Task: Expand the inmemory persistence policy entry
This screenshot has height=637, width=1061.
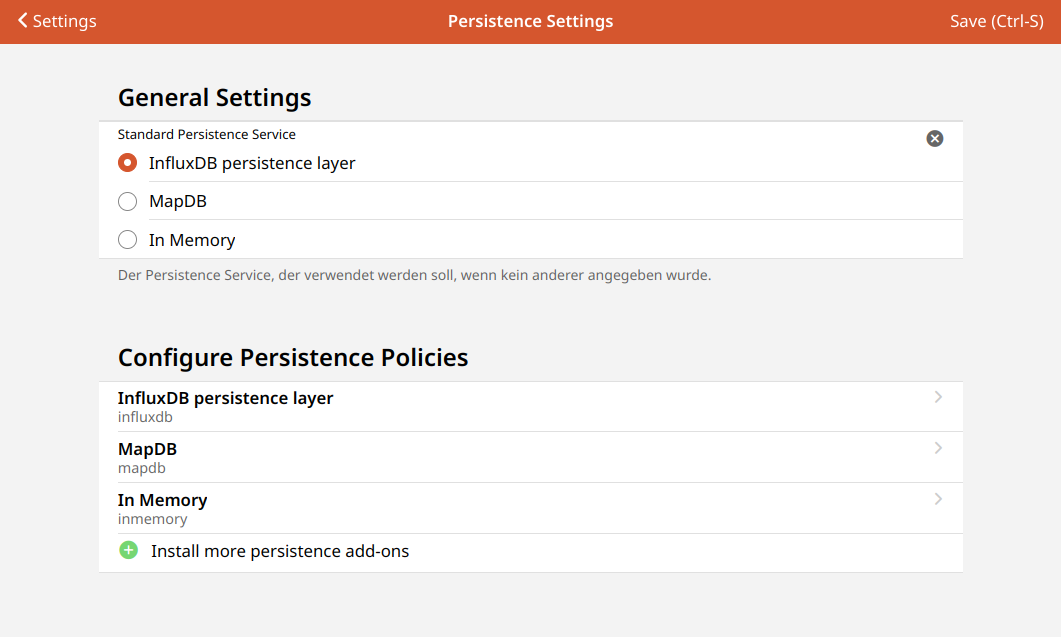Action: [x=938, y=499]
